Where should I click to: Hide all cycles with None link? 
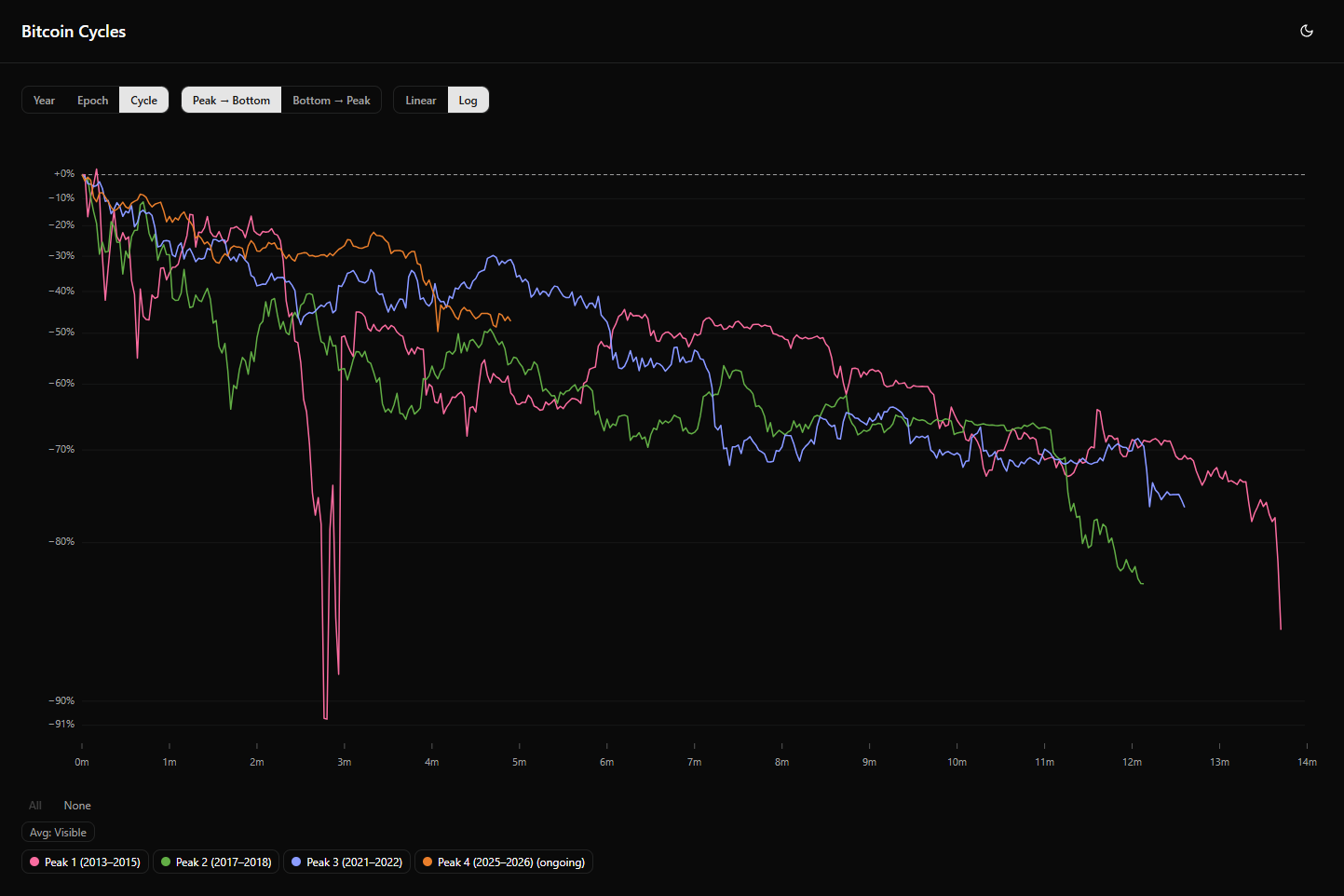coord(77,806)
